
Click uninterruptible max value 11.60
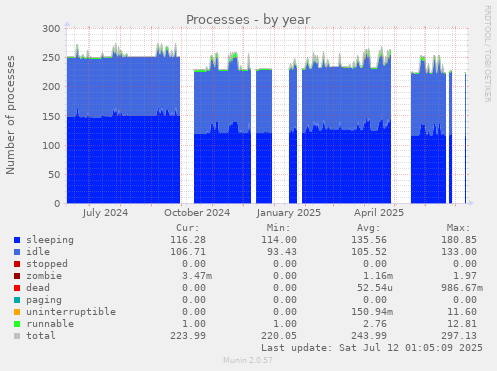pyautogui.click(x=462, y=312)
